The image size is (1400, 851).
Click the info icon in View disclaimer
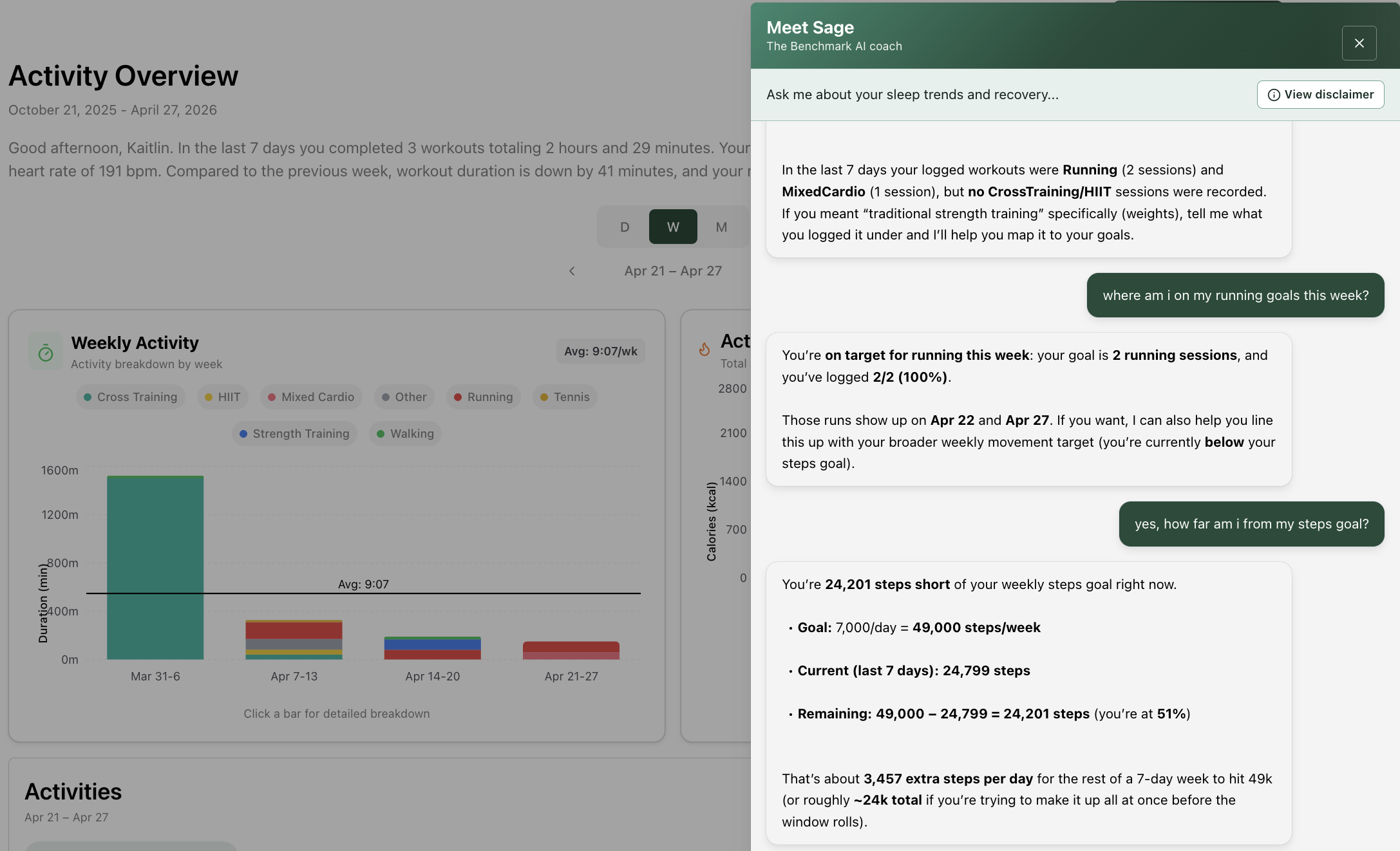coord(1274,95)
